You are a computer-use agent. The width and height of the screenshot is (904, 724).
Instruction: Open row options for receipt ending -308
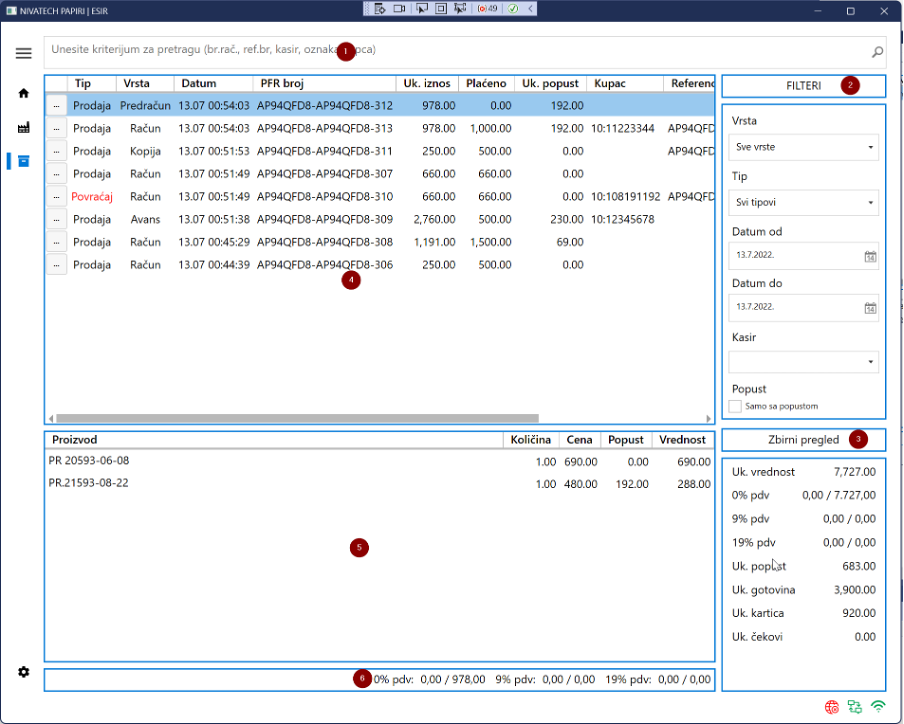(x=56, y=242)
